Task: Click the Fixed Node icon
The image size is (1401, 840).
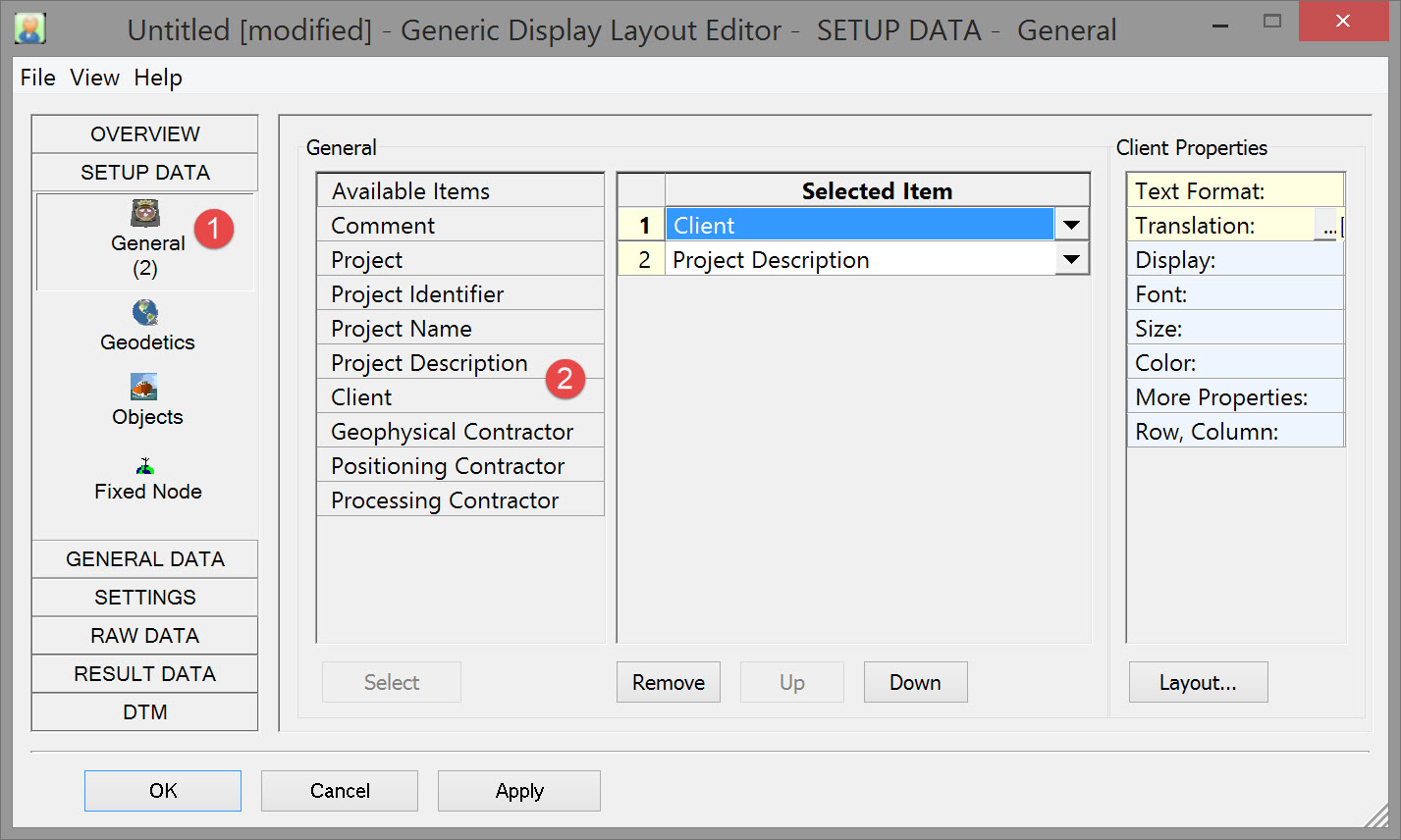Action: pyautogui.click(x=145, y=466)
